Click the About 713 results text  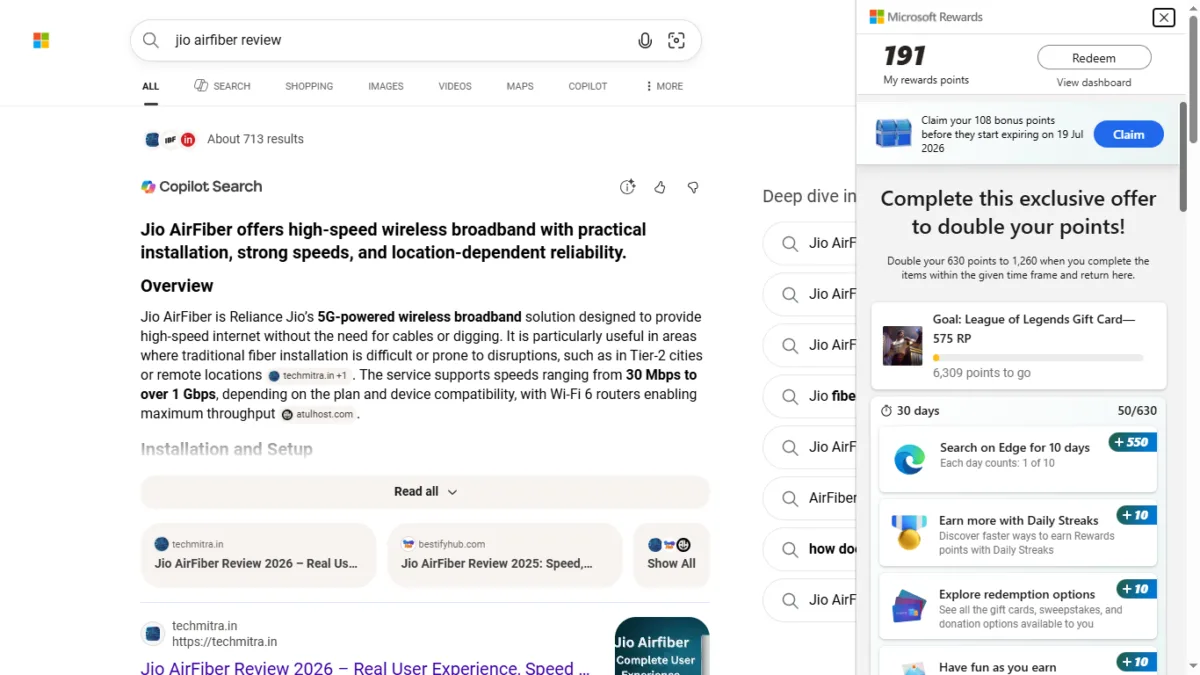tap(255, 140)
